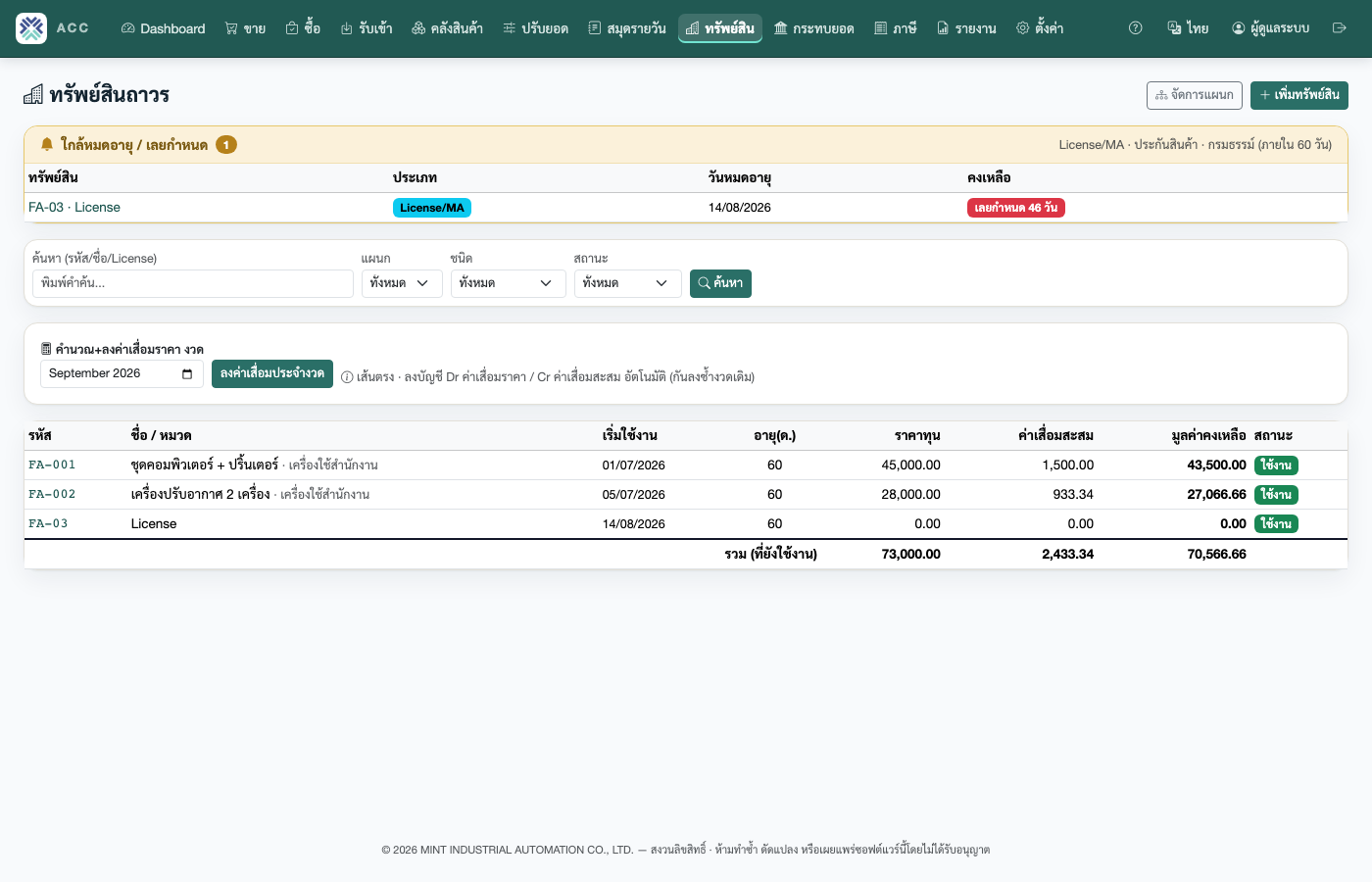This screenshot has width=1372, height=882.
Task: Open the ผู้ดูแลระบบ user account menu
Action: tap(1271, 28)
